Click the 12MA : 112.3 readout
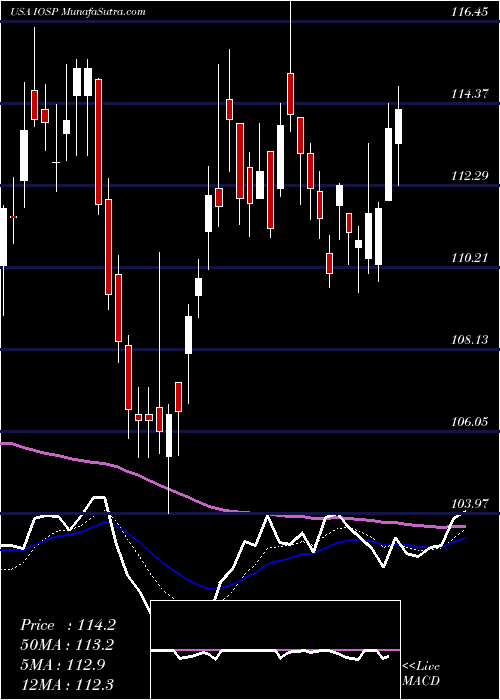Screen dimensions: 500x700 tap(67, 684)
